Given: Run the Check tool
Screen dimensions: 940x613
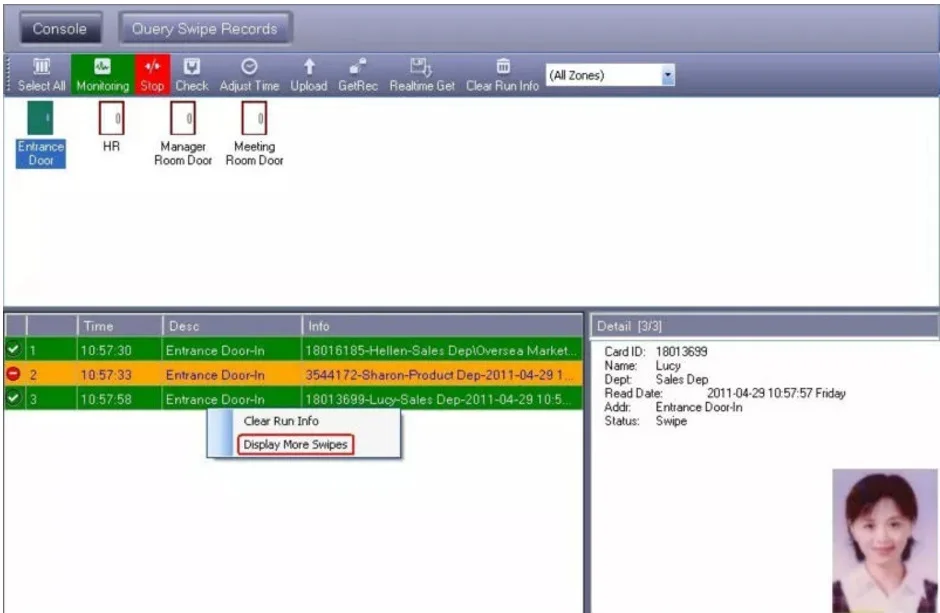Looking at the screenshot, I should point(192,75).
